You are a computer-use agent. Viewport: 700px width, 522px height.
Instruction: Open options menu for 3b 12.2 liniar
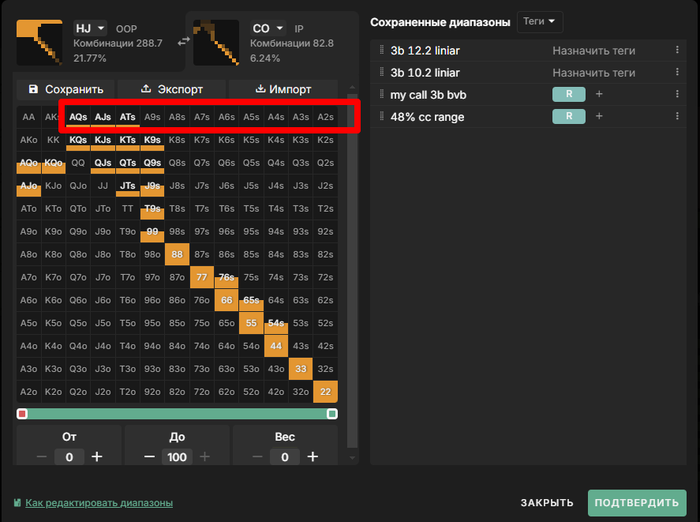[x=677, y=50]
